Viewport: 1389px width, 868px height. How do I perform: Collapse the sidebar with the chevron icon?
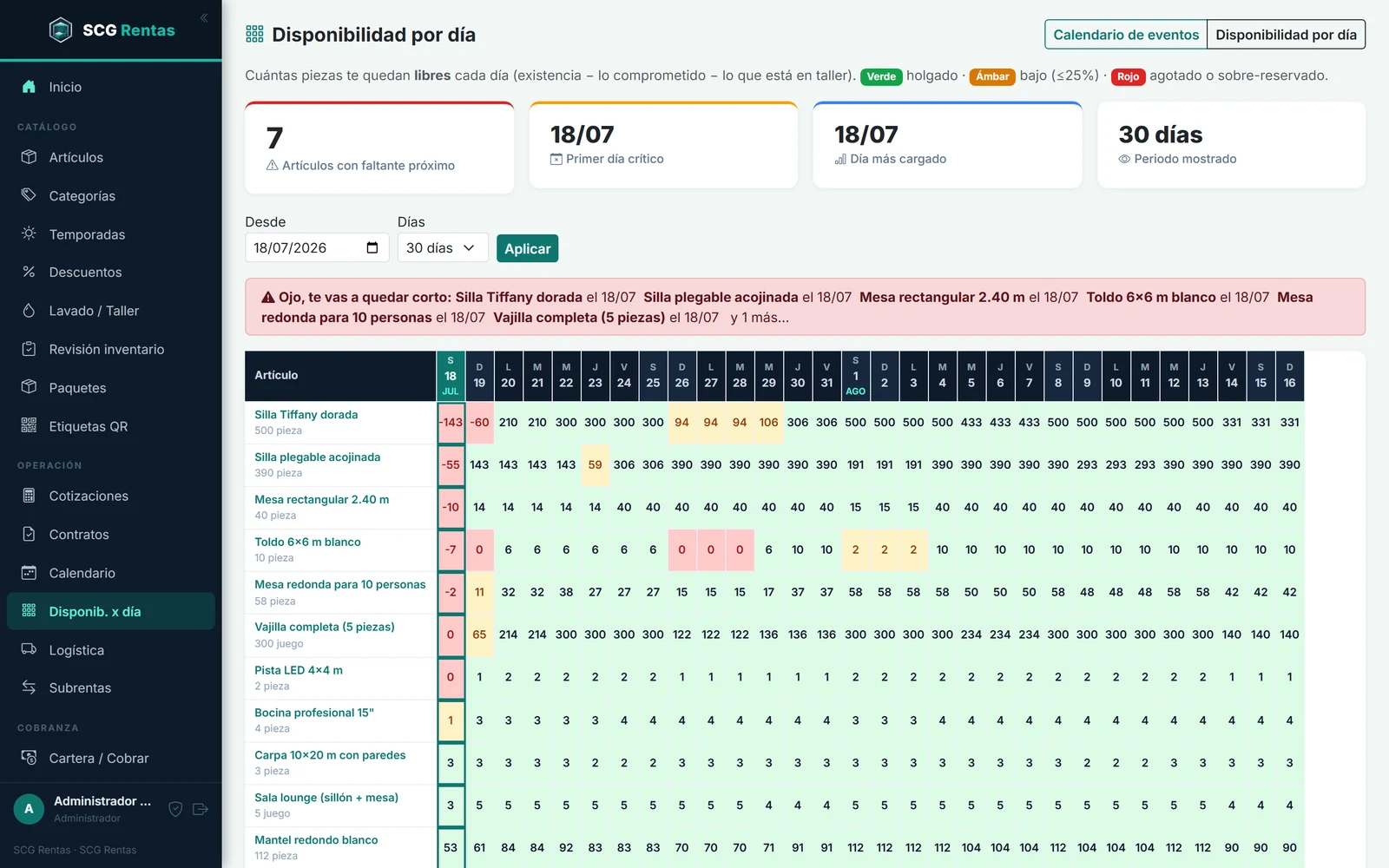coord(204,17)
